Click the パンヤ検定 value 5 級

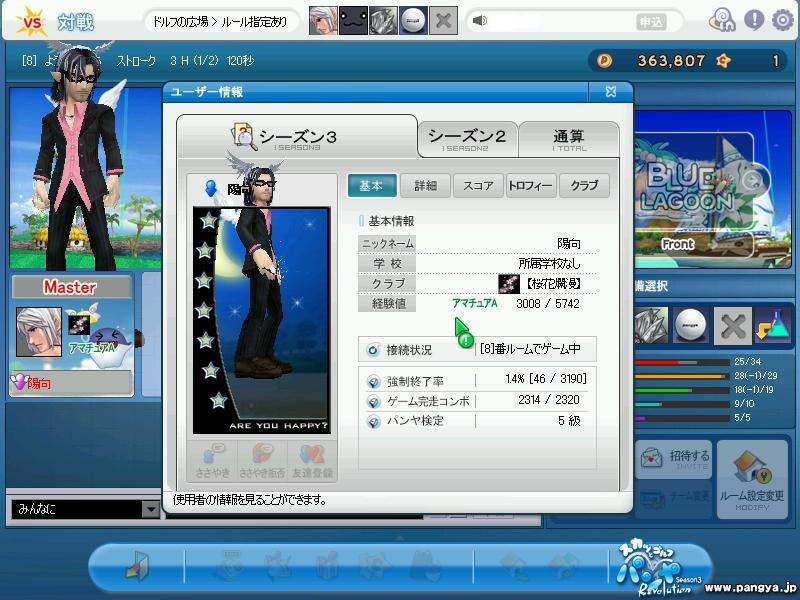tap(569, 421)
